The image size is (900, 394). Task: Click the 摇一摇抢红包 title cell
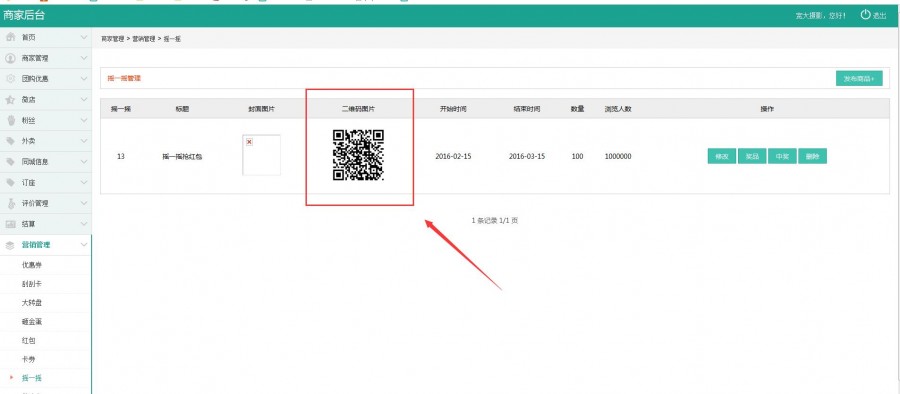(x=182, y=156)
